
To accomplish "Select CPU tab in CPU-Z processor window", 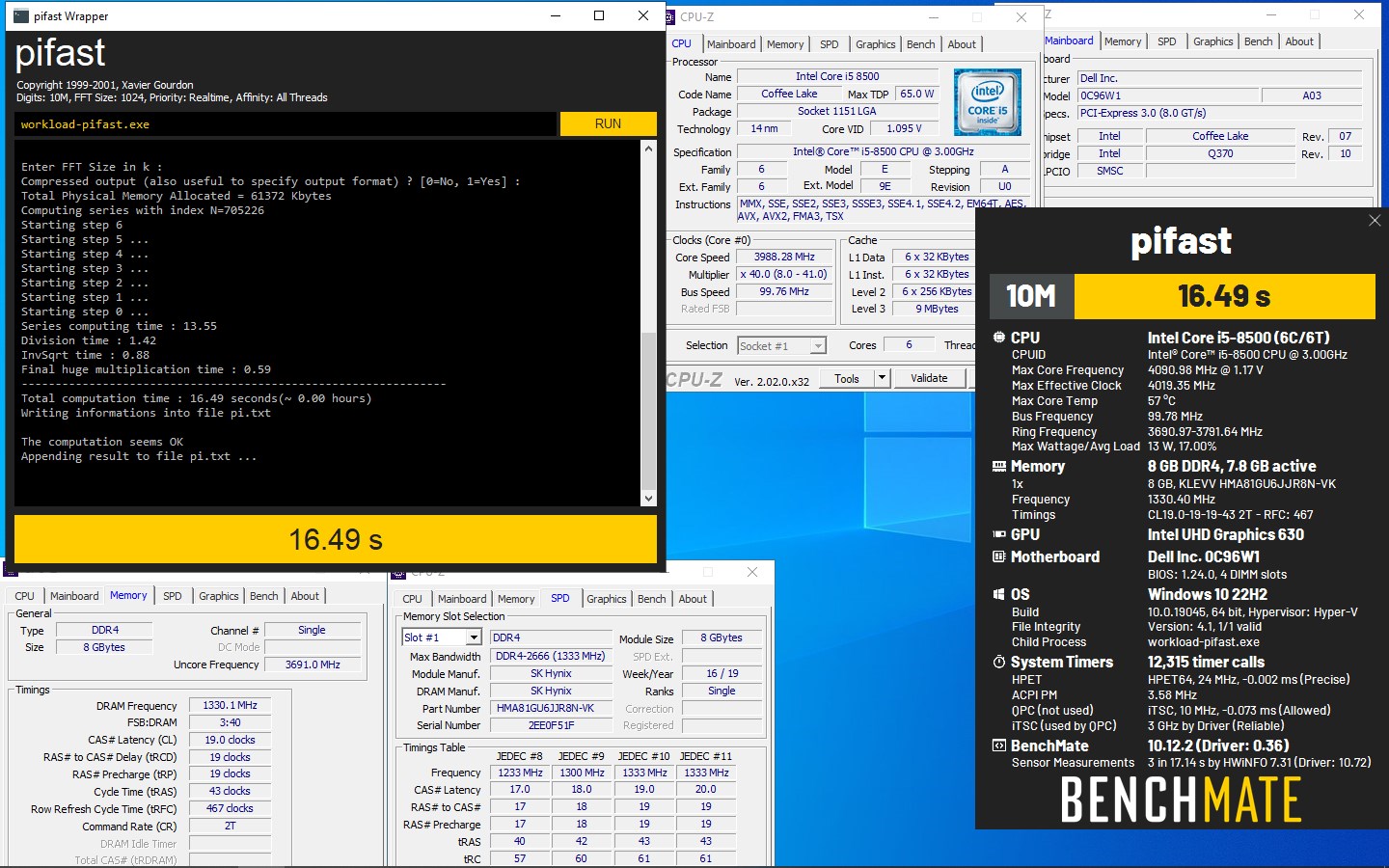I will tap(682, 43).
